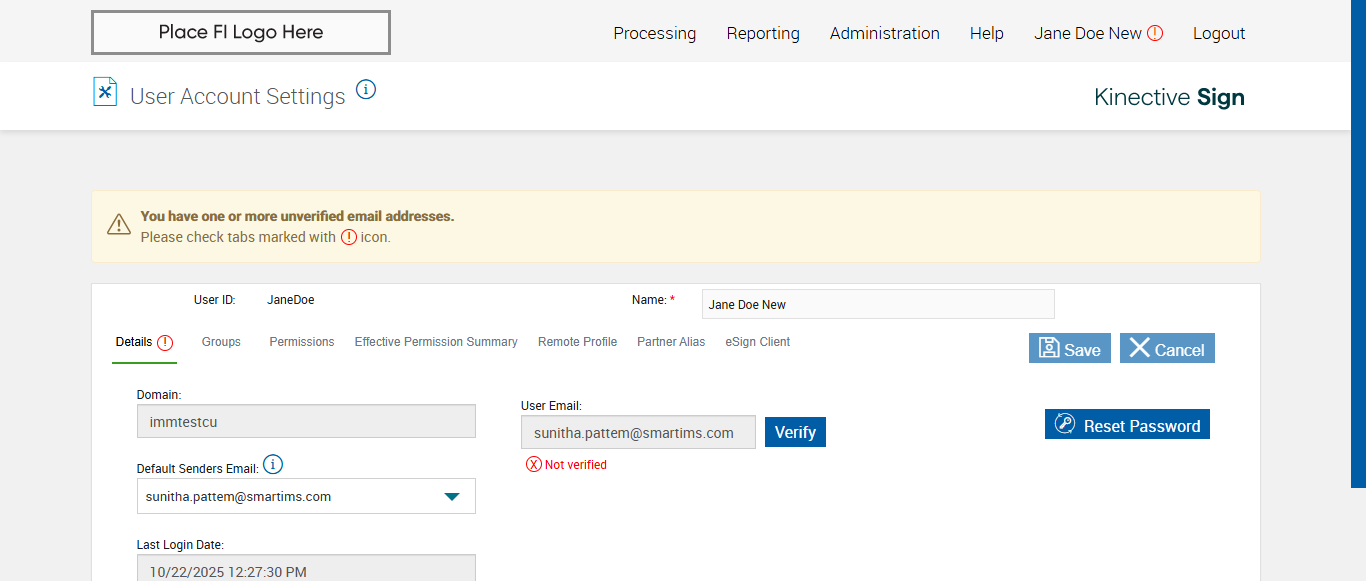Viewport: 1366px width, 581px height.
Task: Click the red Not verified X icon
Action: pyautogui.click(x=534, y=464)
